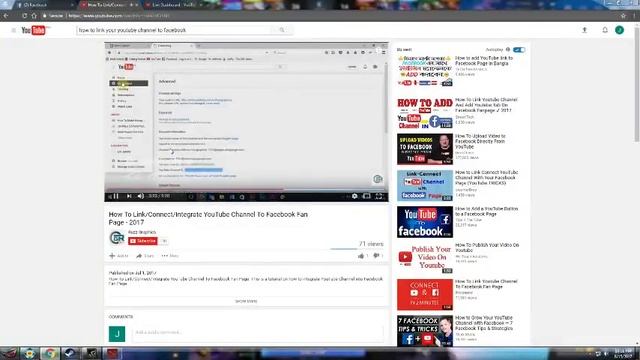Viewport: 640px width, 360px height.
Task: Open the notifications bell
Action: 605,30
